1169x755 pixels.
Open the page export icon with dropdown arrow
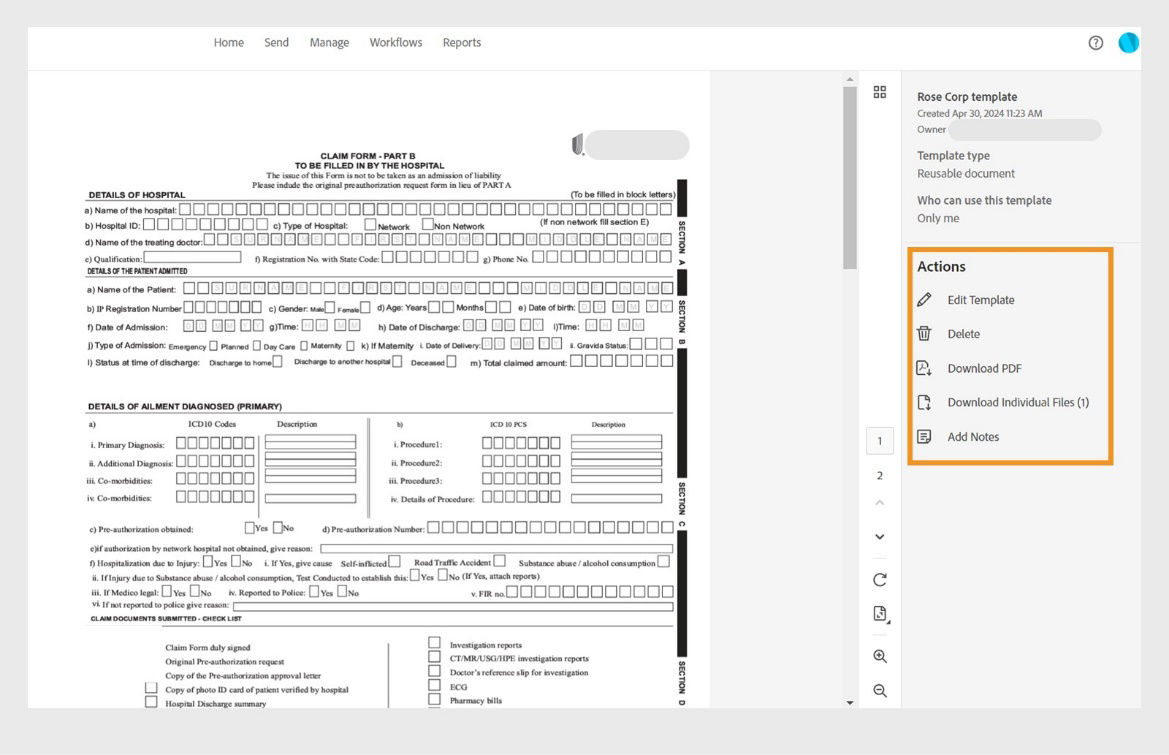click(x=880, y=614)
